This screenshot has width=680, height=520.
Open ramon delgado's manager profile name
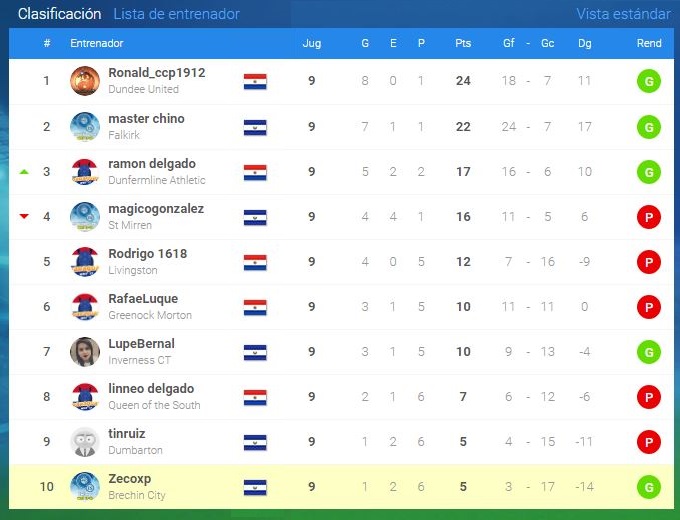(x=152, y=164)
